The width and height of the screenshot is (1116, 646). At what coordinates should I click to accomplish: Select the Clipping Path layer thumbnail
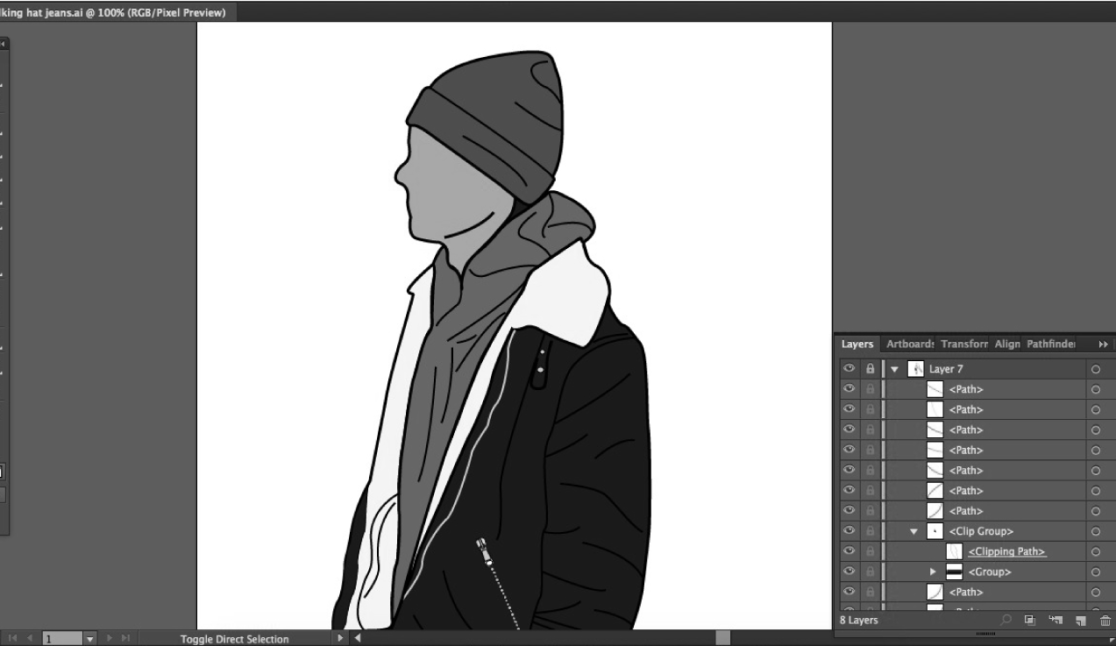954,552
